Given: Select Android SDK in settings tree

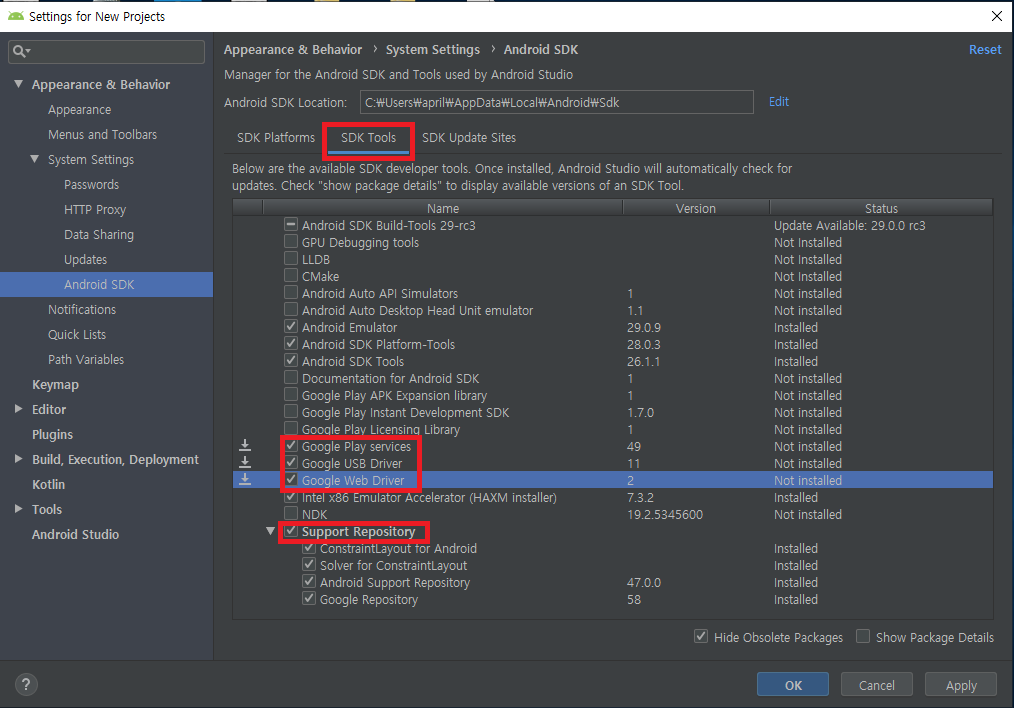Looking at the screenshot, I should (x=106, y=284).
